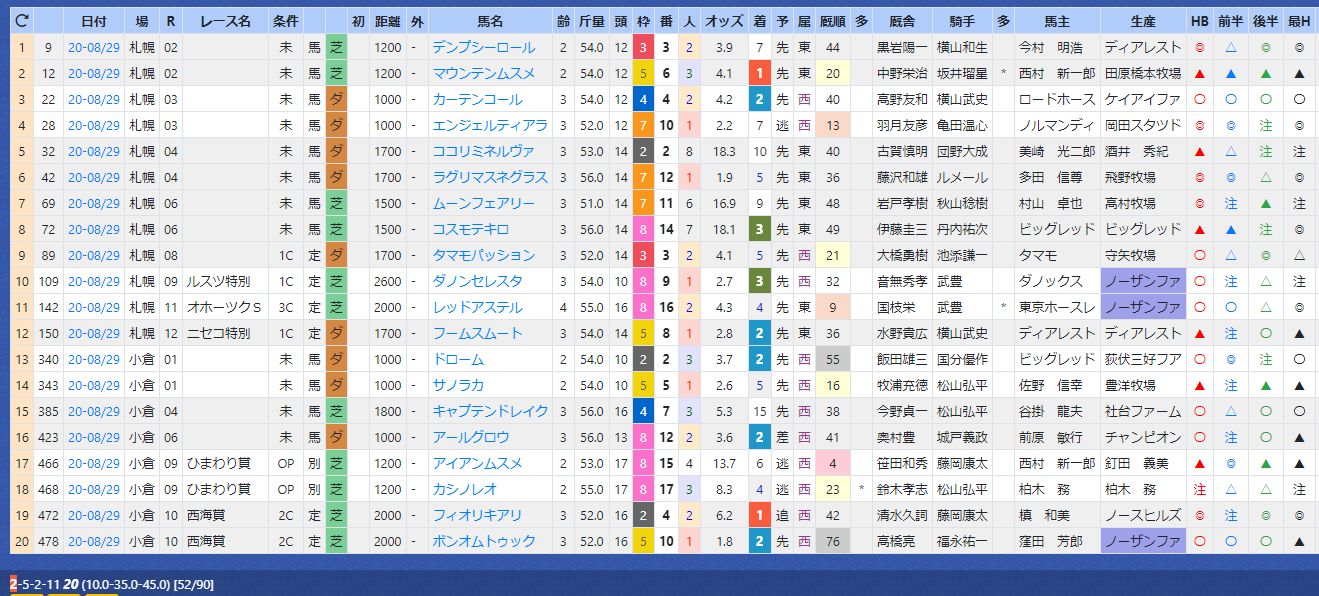This screenshot has width=1319, height=596.
Task: Click the 芝 turf badge in row 1
Action: [x=337, y=47]
